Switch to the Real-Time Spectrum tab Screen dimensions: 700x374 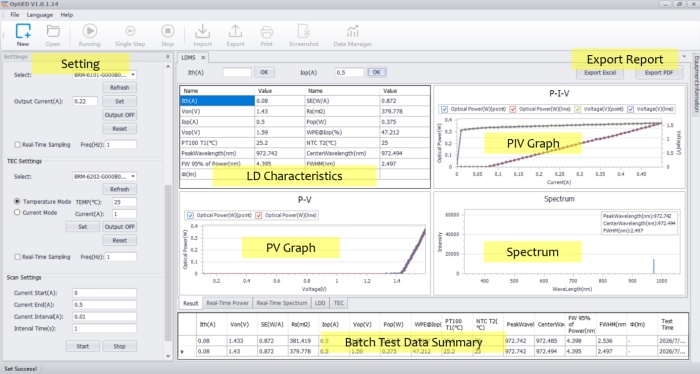(x=282, y=303)
